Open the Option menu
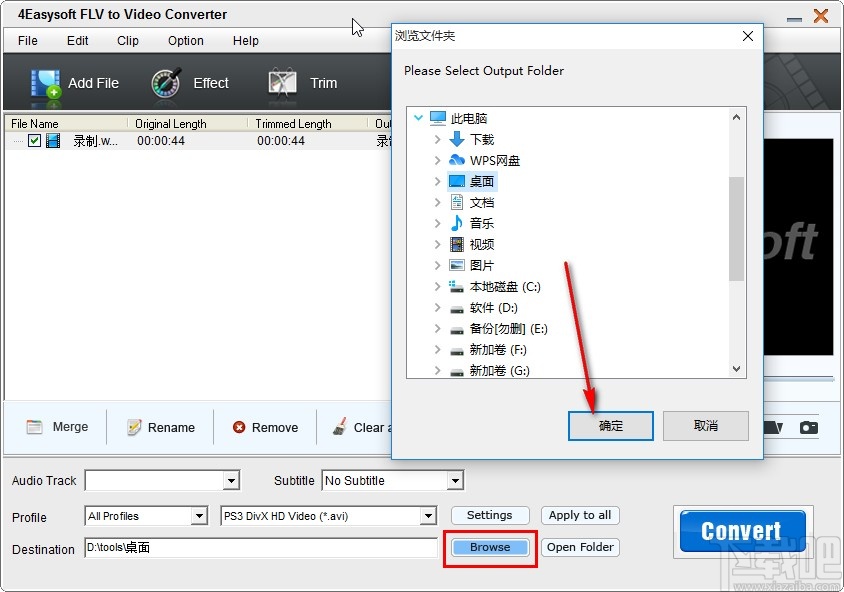Viewport: 844px width, 592px height. [185, 41]
